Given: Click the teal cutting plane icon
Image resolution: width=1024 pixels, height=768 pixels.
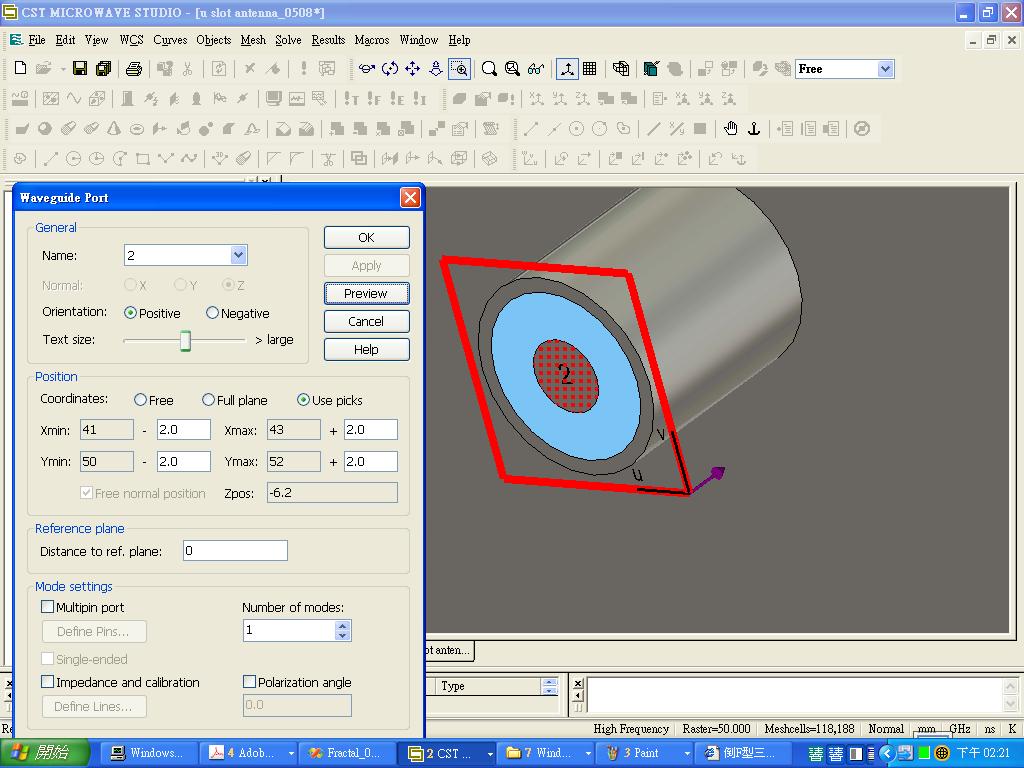Looking at the screenshot, I should (x=651, y=69).
